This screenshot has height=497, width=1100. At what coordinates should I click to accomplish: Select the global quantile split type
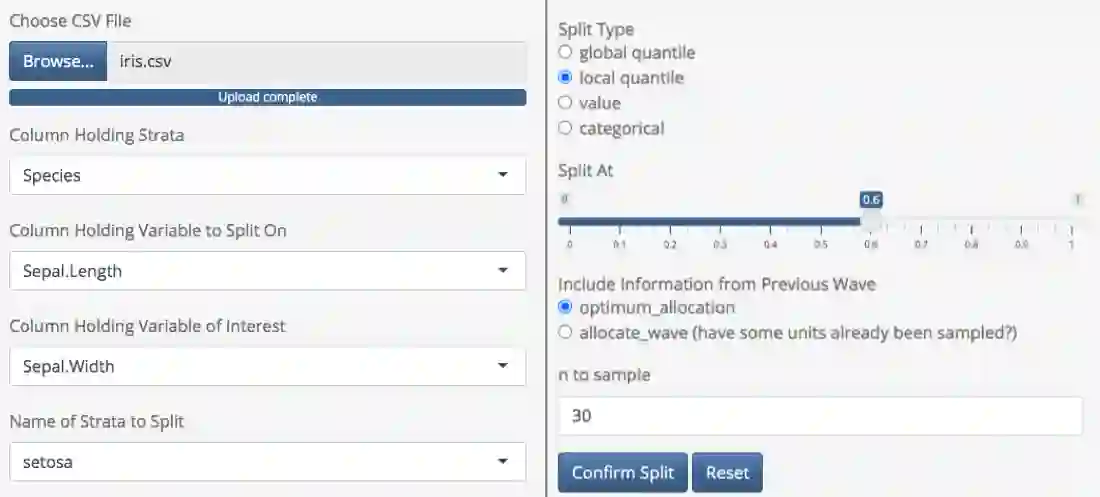click(x=566, y=52)
